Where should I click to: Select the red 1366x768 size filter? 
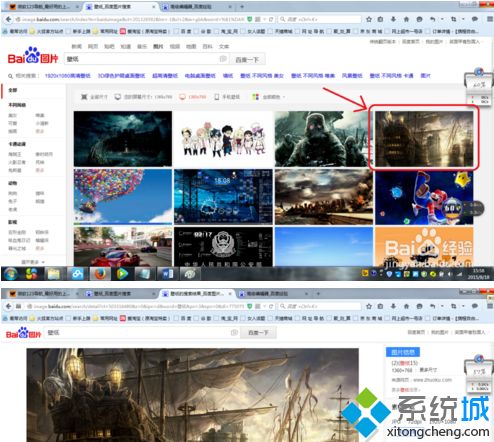pyautogui.click(x=193, y=97)
